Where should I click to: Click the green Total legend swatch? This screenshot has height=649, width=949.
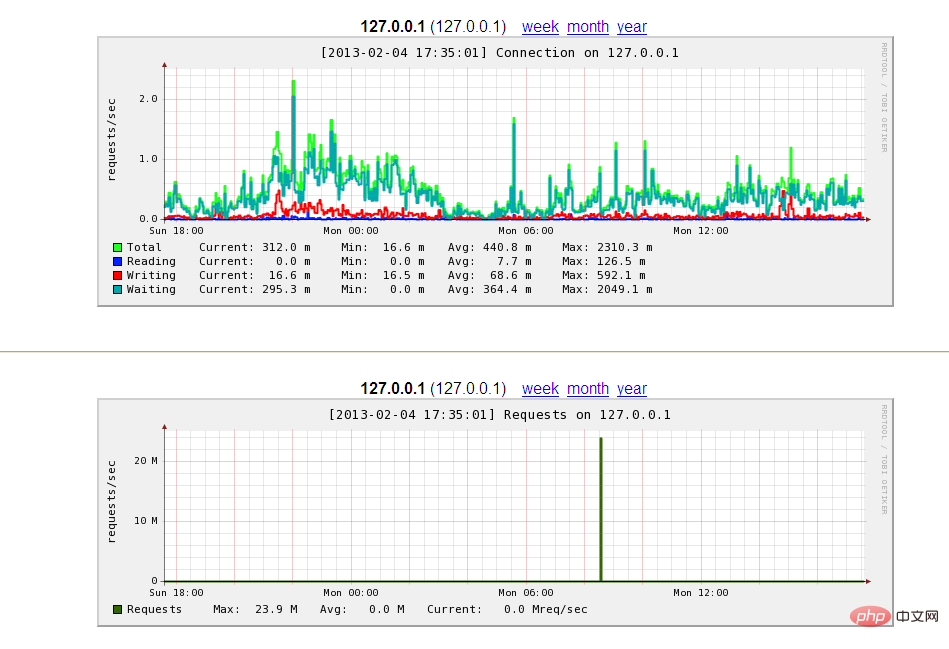[x=117, y=248]
